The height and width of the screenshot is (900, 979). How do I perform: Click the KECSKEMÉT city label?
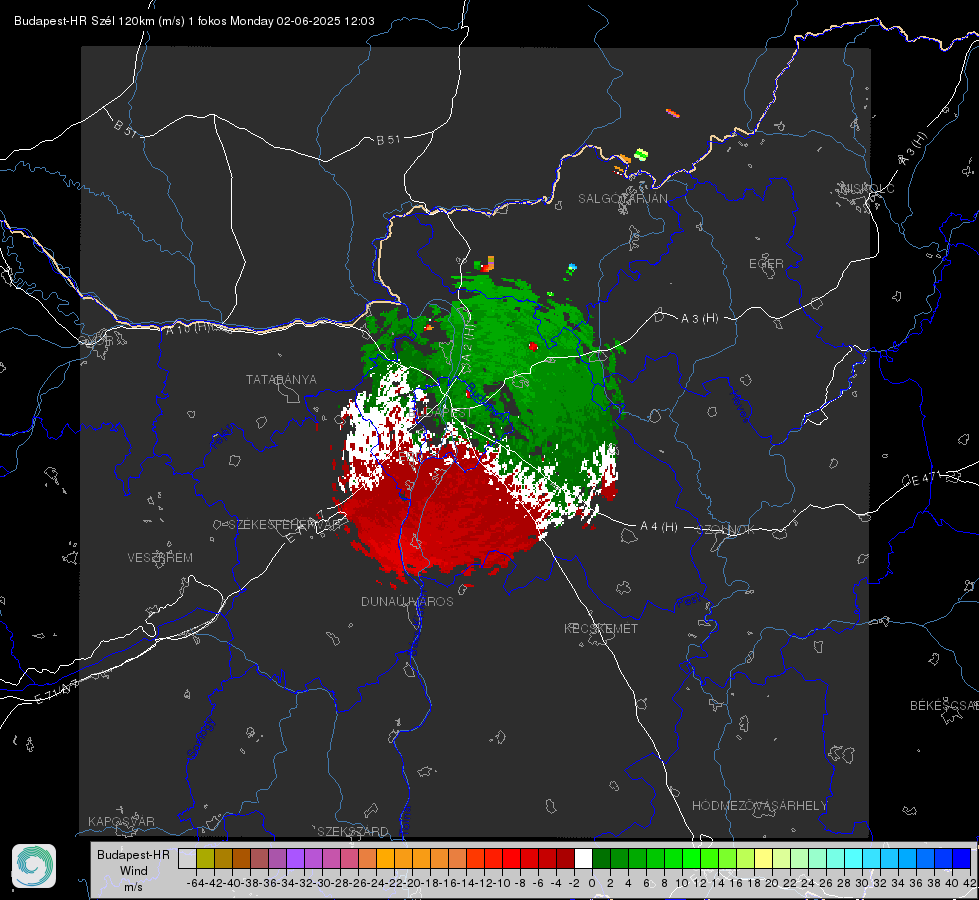(x=601, y=628)
